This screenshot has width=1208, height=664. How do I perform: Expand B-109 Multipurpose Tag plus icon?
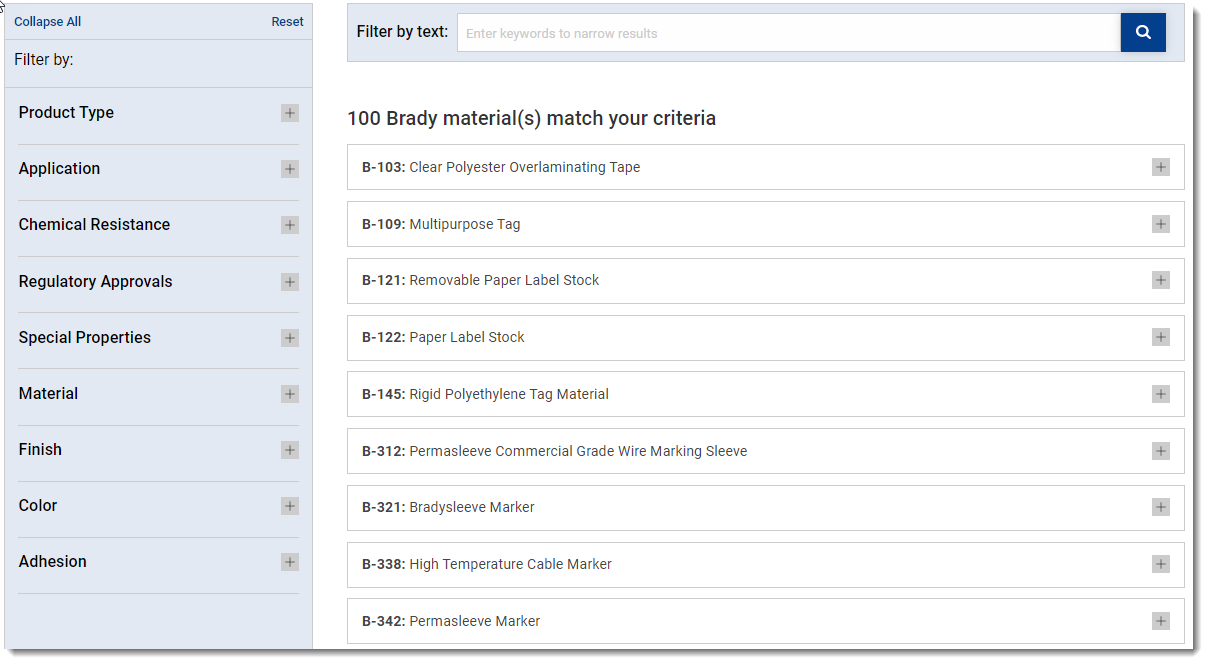tap(1161, 224)
